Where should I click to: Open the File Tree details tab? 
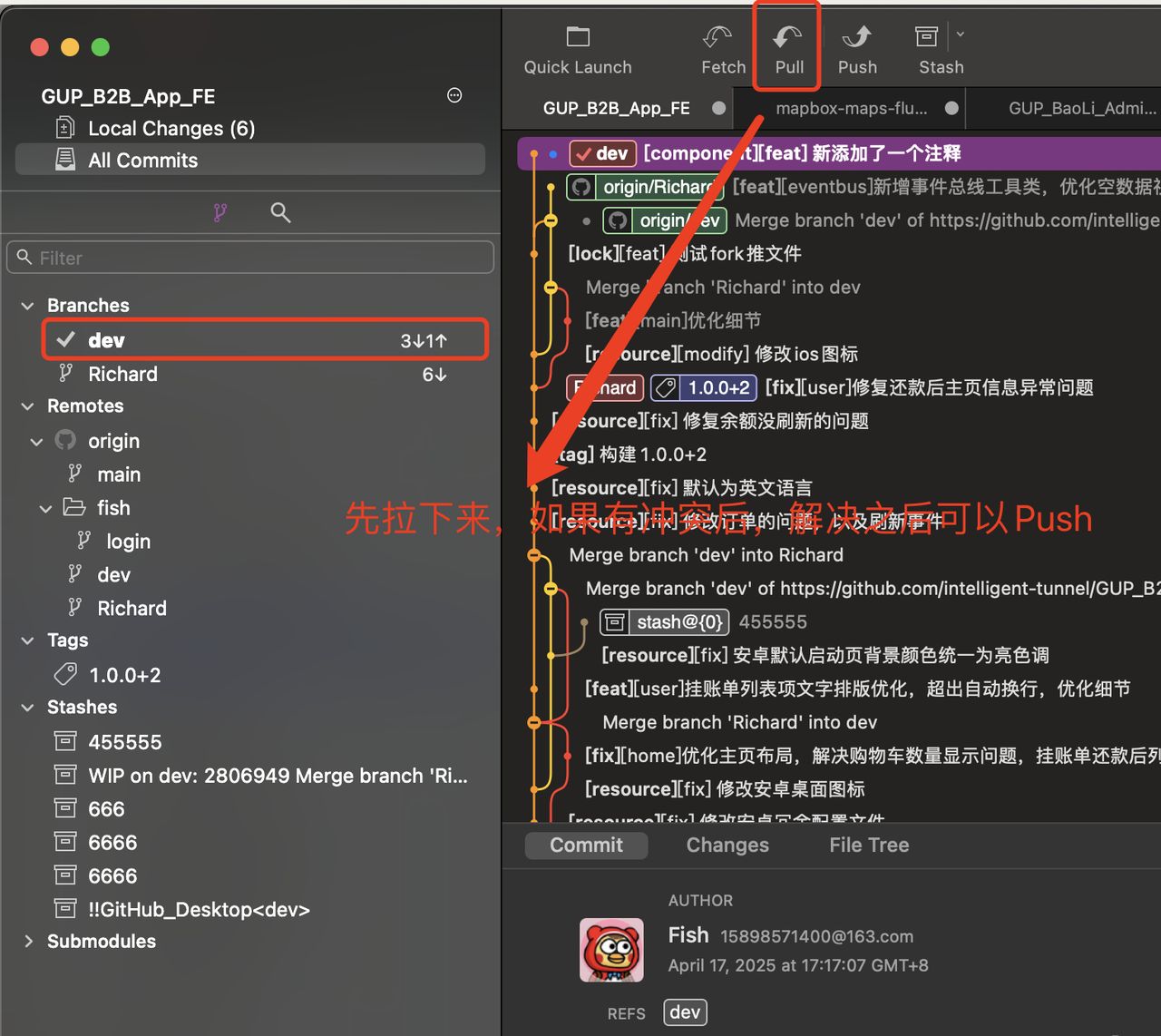click(x=869, y=845)
